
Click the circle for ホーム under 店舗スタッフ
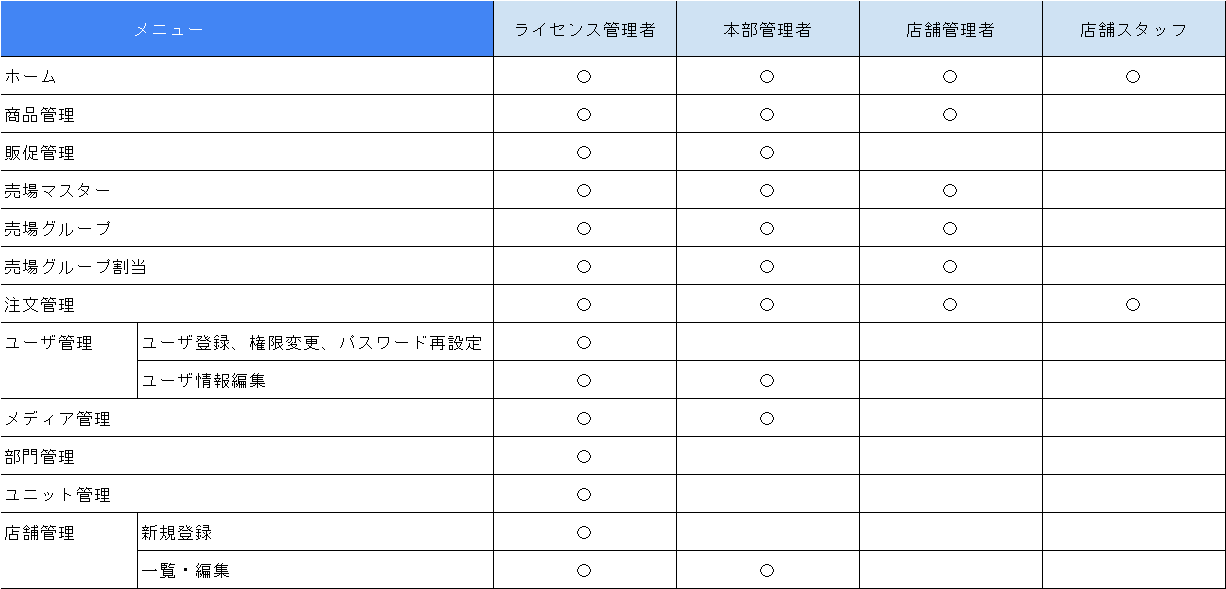1133,76
